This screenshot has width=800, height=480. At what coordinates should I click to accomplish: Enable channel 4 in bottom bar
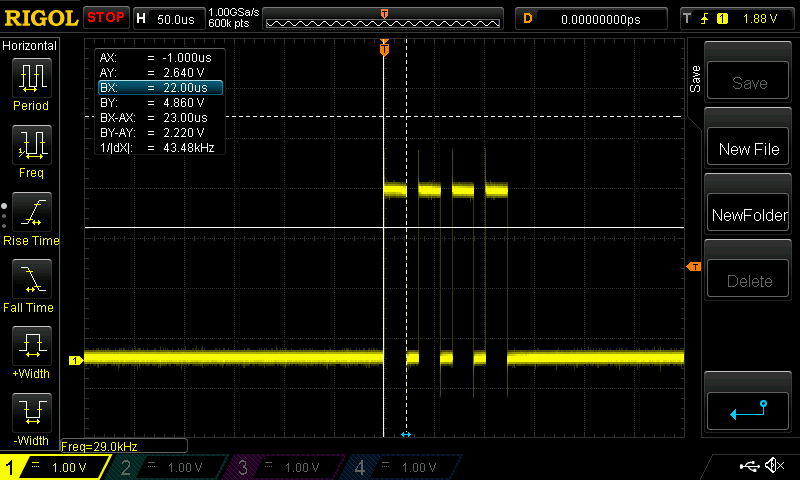401,467
